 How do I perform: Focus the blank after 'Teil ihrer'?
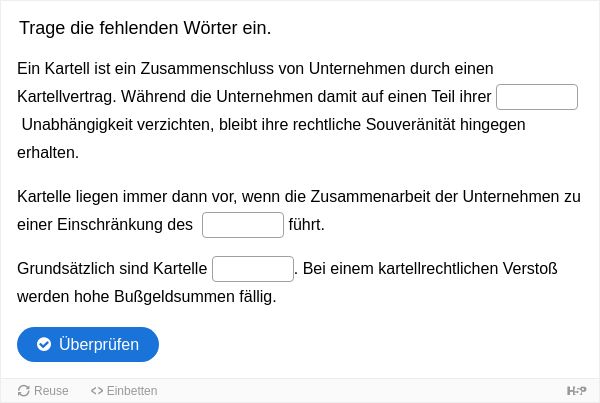coord(537,97)
